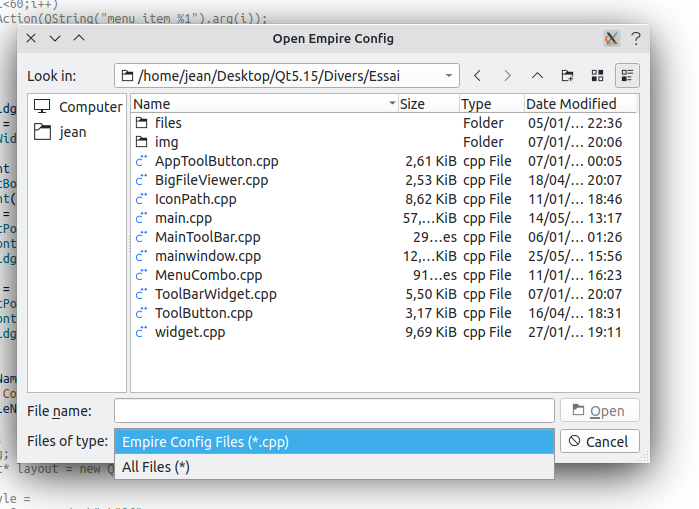
Task: Go back using the left arrow icon
Action: [477, 76]
